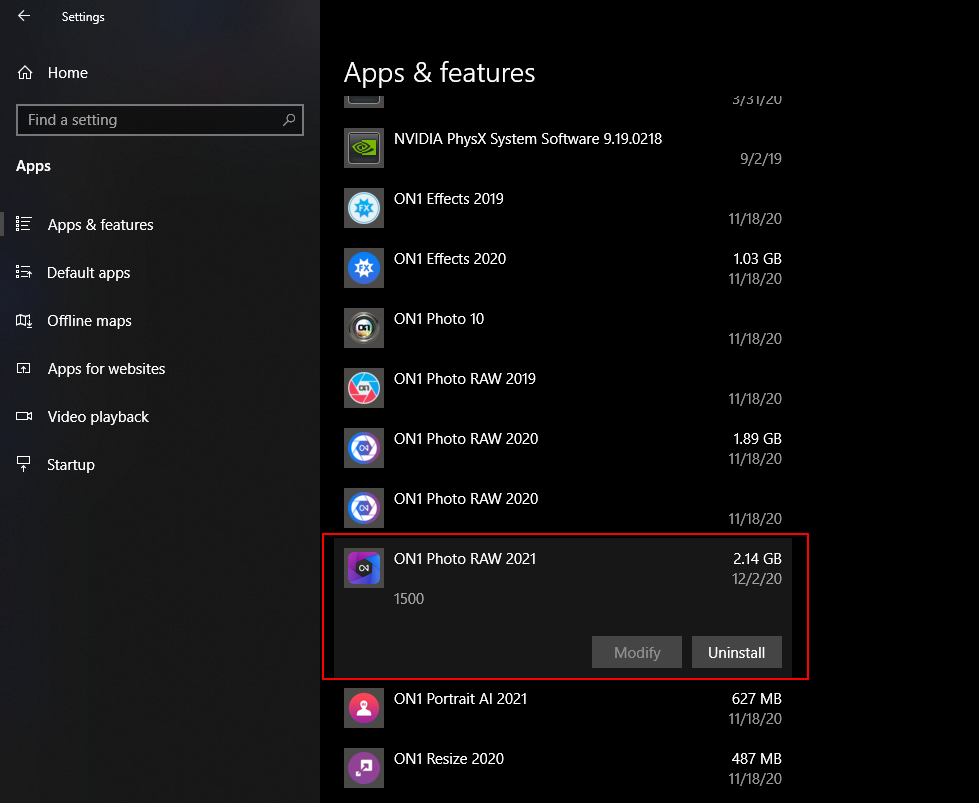Go back using the back arrow
Viewport: 979px width, 803px height.
(x=24, y=16)
